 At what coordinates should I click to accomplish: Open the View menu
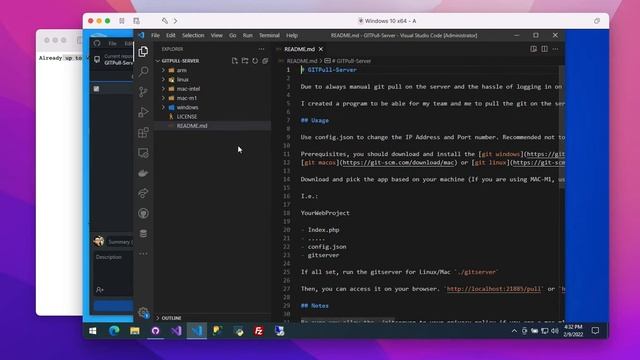[x=217, y=36]
